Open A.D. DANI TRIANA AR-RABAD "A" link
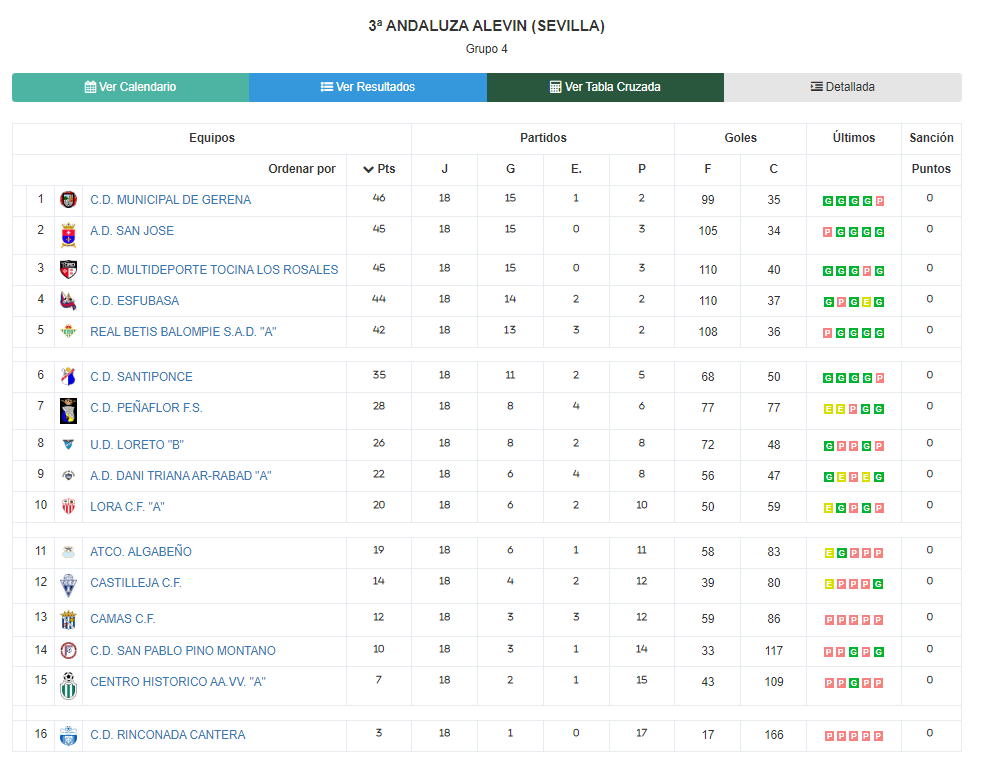The height and width of the screenshot is (758, 981). [x=181, y=475]
